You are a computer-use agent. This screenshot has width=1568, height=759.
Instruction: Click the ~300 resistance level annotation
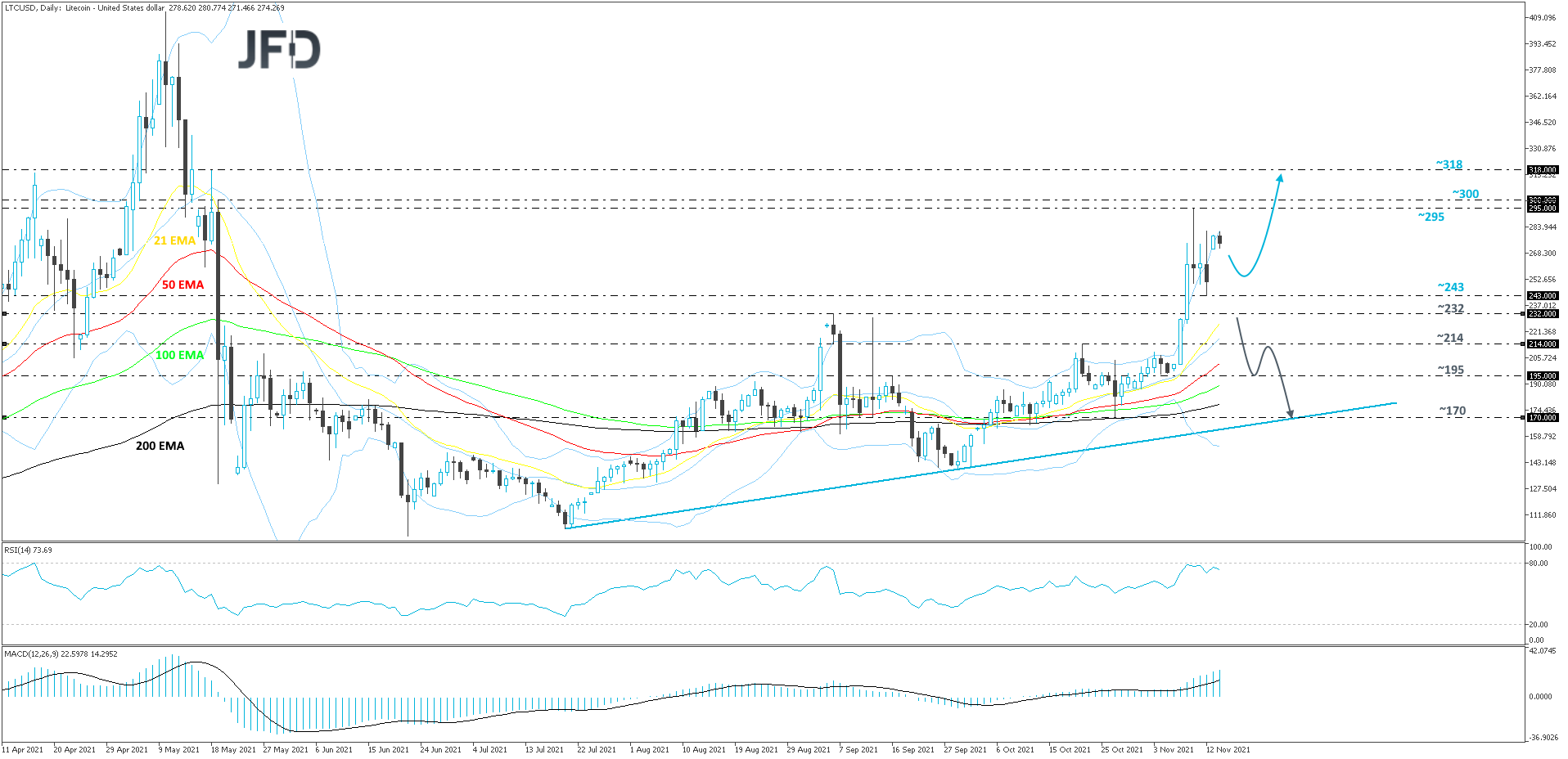pyautogui.click(x=1465, y=194)
